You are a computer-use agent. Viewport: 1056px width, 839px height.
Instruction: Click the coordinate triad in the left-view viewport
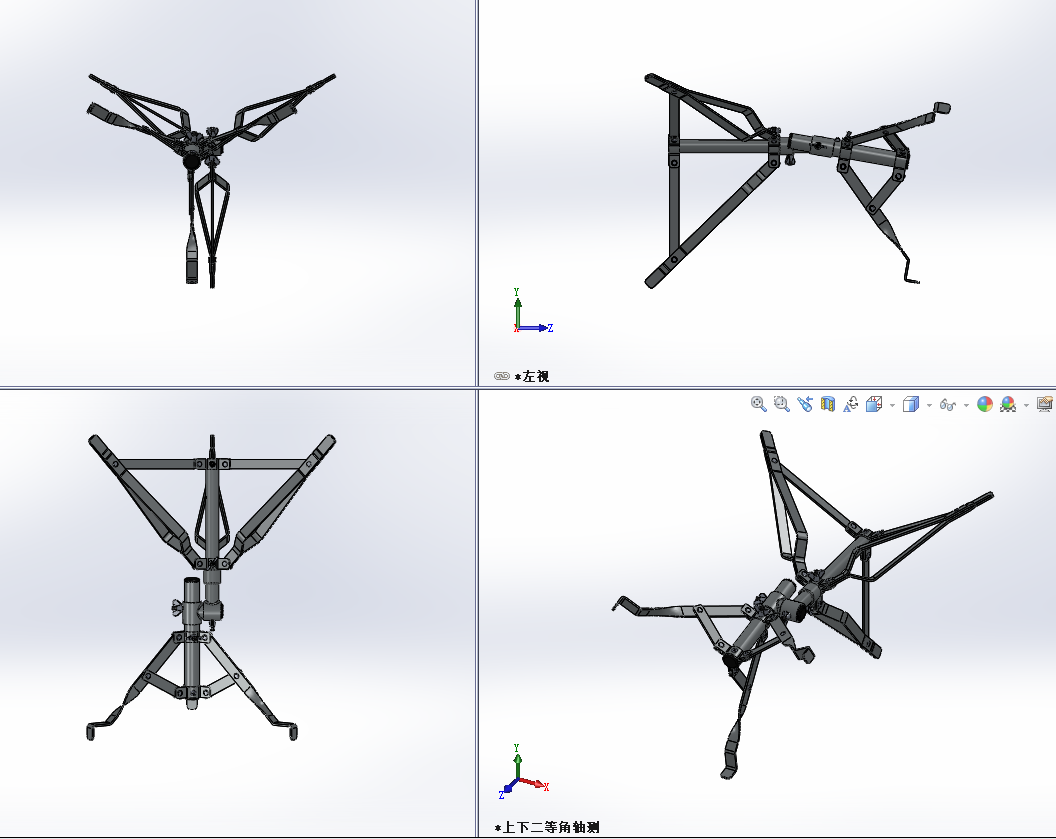tap(532, 311)
